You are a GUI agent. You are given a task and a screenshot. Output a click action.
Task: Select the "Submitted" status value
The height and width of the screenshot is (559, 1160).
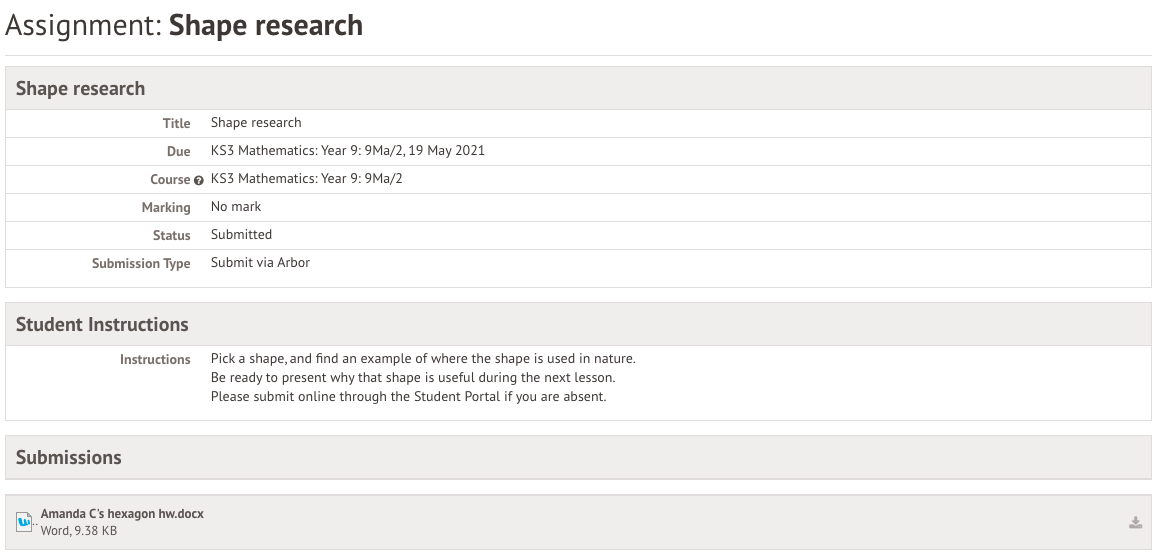[241, 234]
